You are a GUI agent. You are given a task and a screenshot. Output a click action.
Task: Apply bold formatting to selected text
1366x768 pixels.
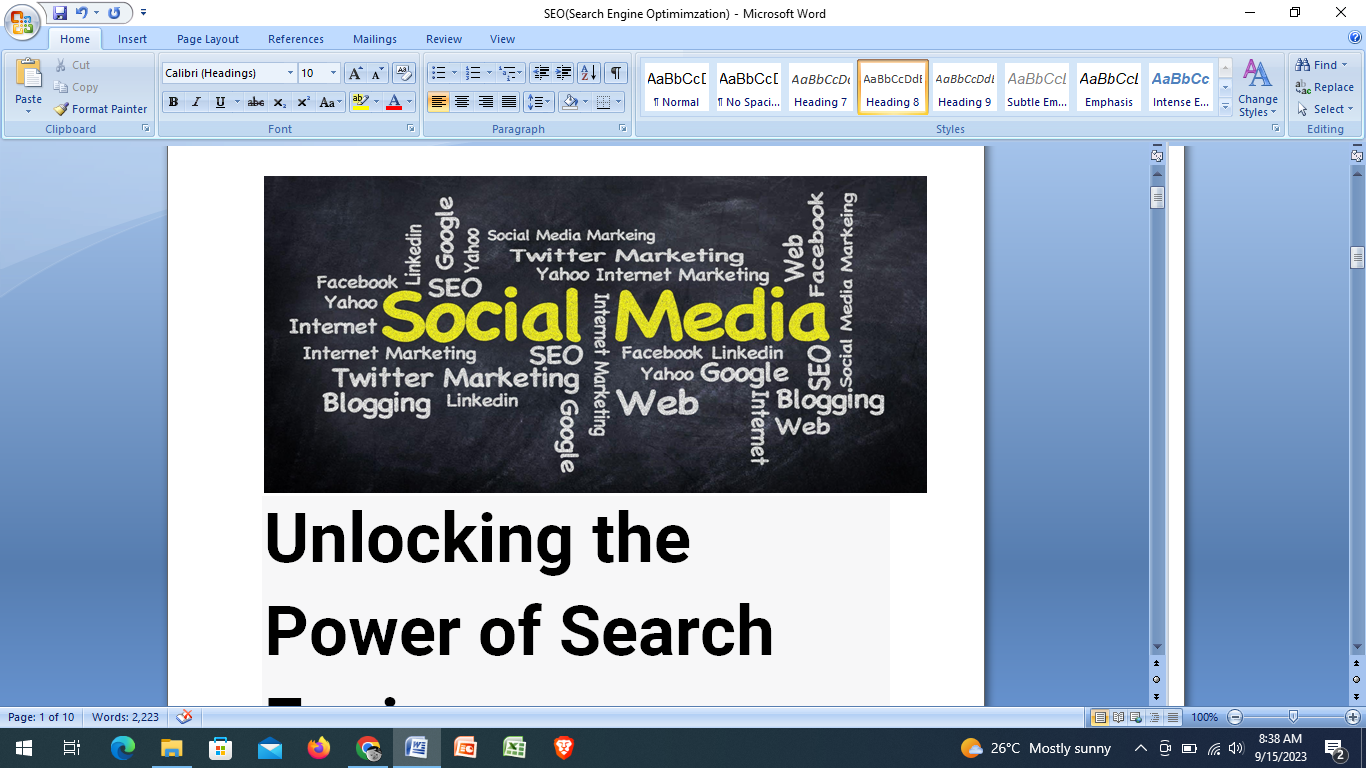[x=172, y=102]
